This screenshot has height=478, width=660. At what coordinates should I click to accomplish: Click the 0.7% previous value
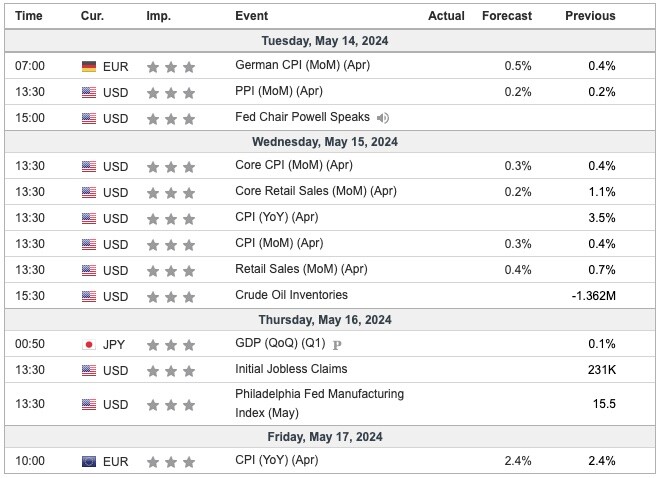(602, 270)
